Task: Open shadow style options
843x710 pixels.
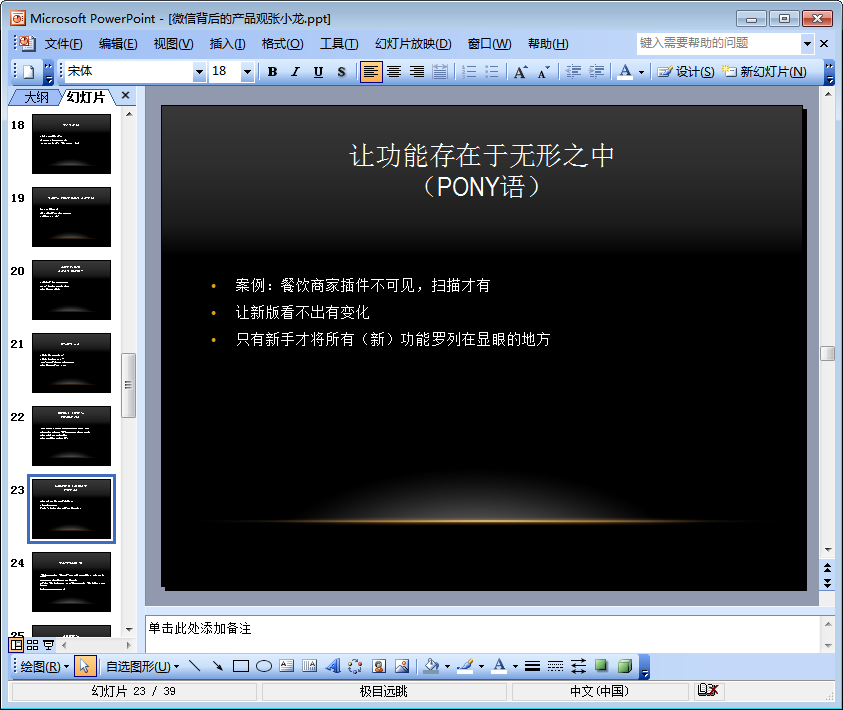Action: [x=601, y=666]
